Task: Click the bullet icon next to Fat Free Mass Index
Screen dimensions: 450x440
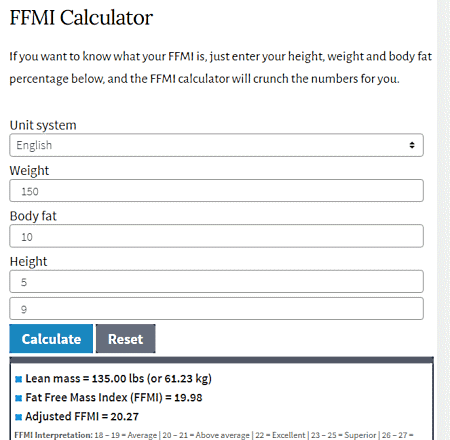Action: (19, 398)
